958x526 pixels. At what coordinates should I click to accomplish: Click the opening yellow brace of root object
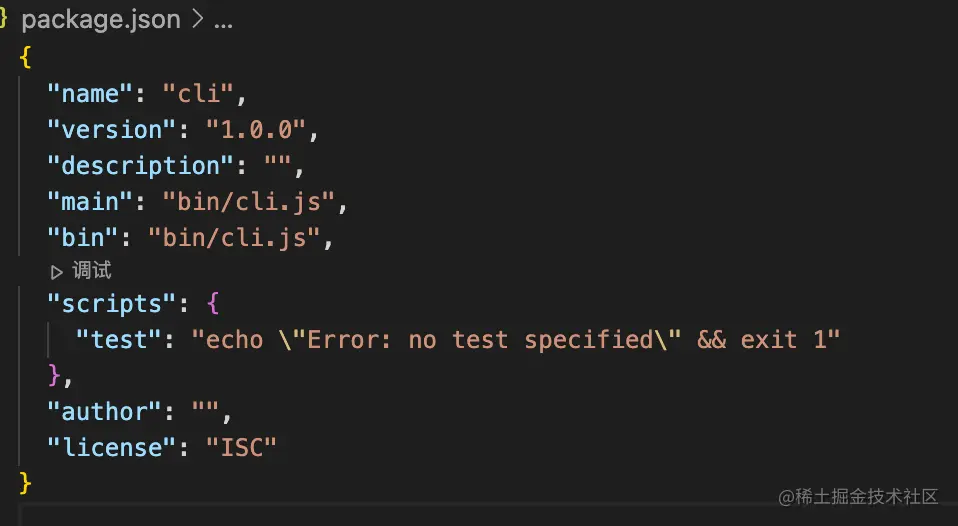click(x=25, y=58)
